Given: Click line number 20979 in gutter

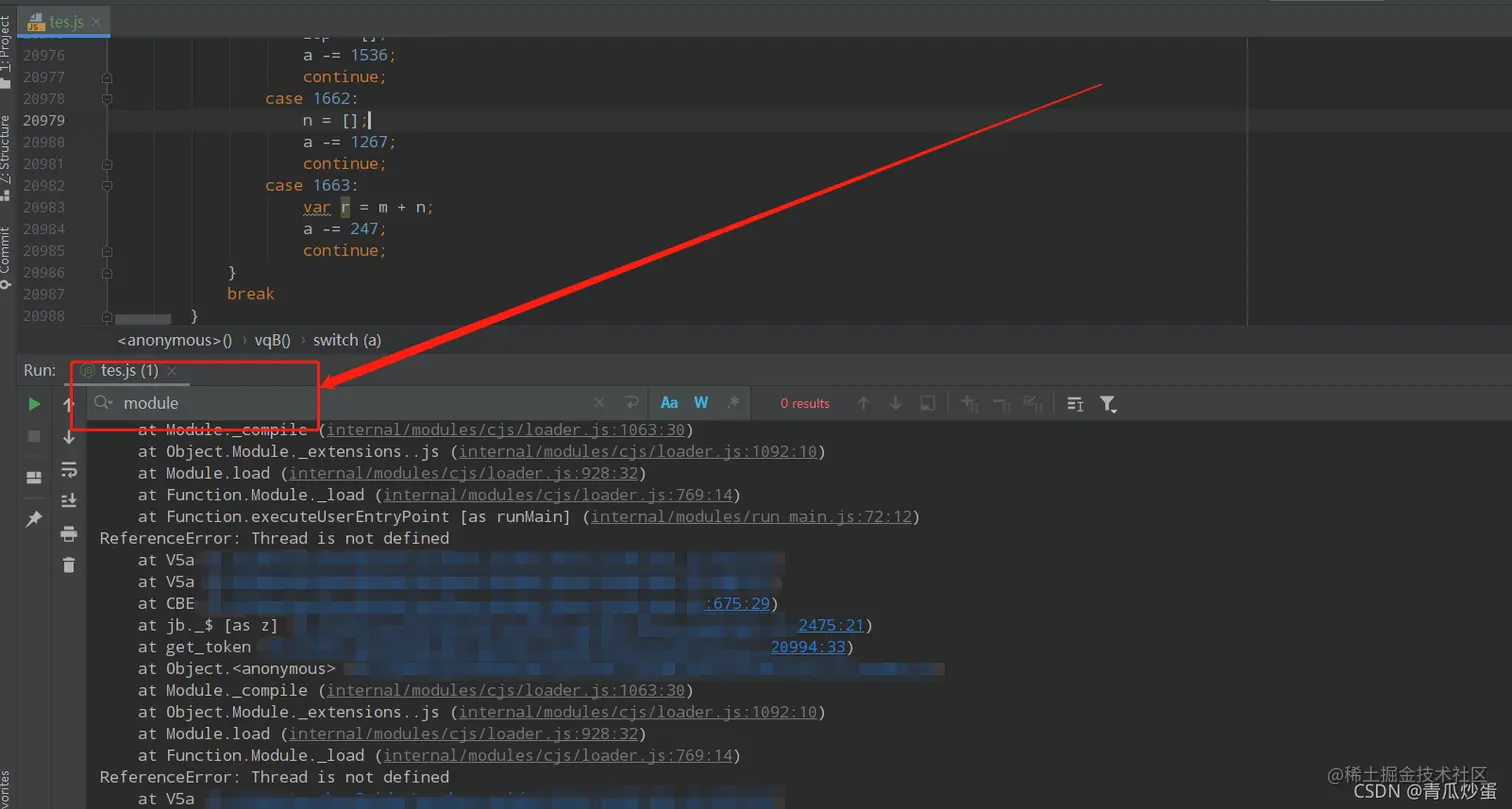Looking at the screenshot, I should [x=44, y=120].
